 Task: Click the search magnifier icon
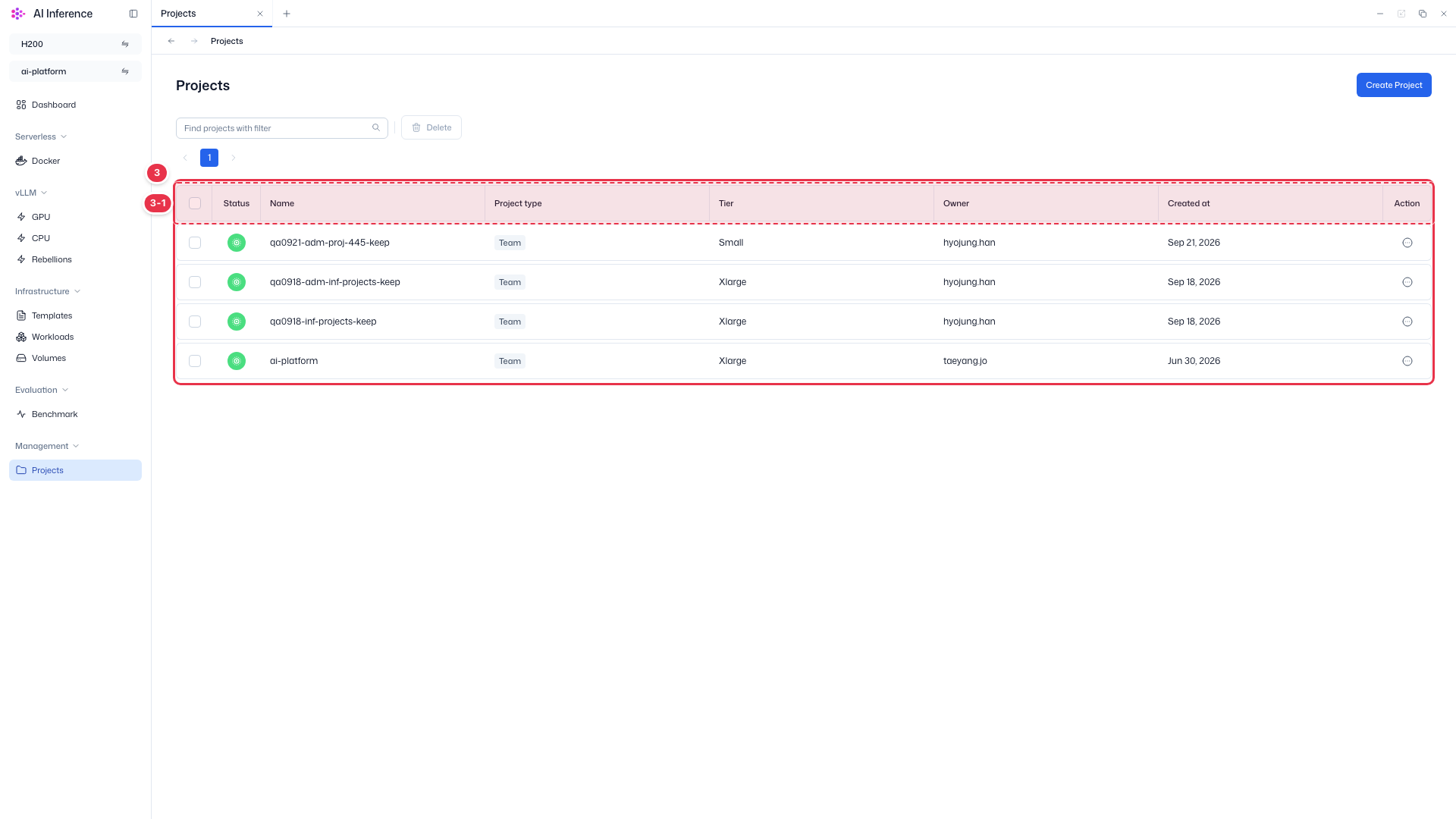pos(376,127)
